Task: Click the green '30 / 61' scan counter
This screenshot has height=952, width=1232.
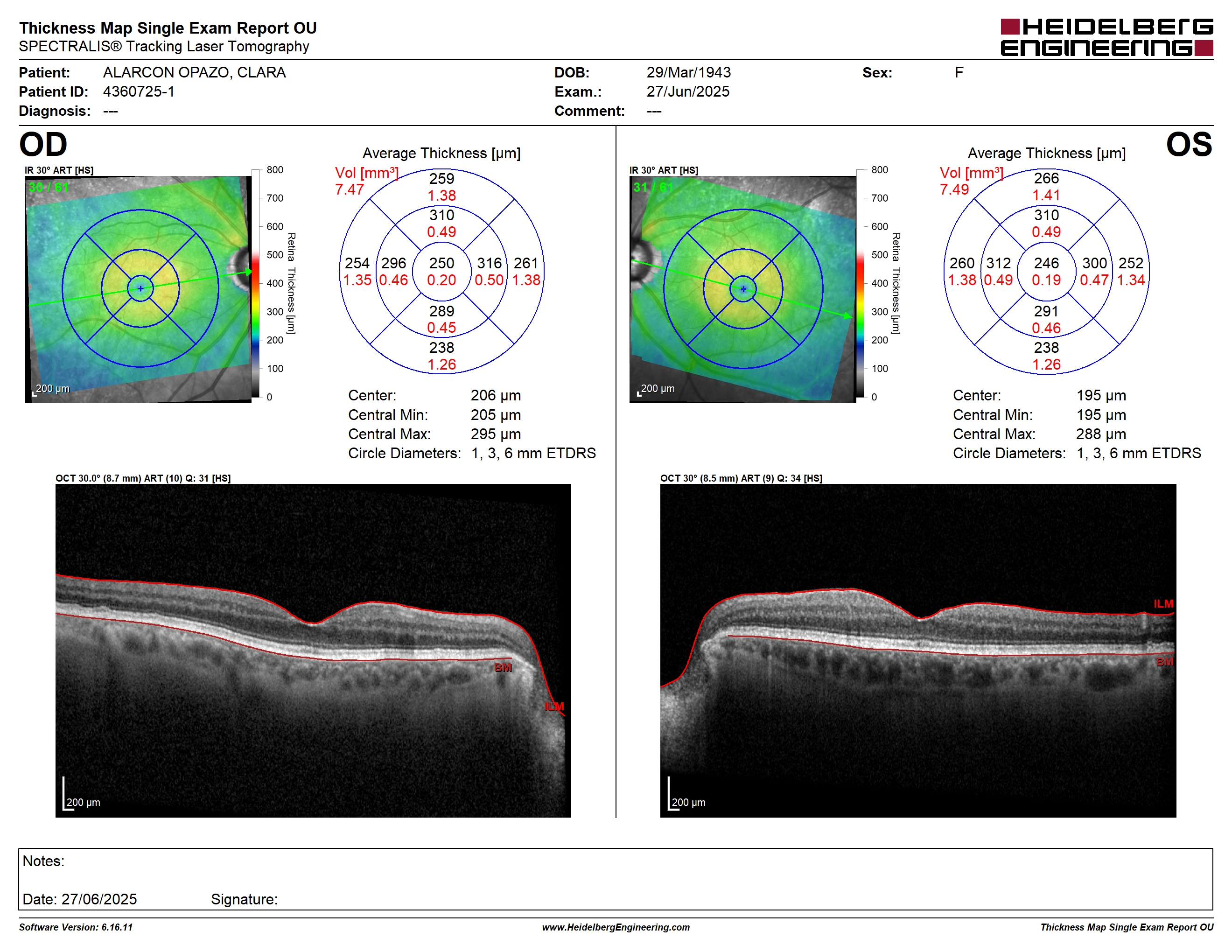Action: click(49, 187)
